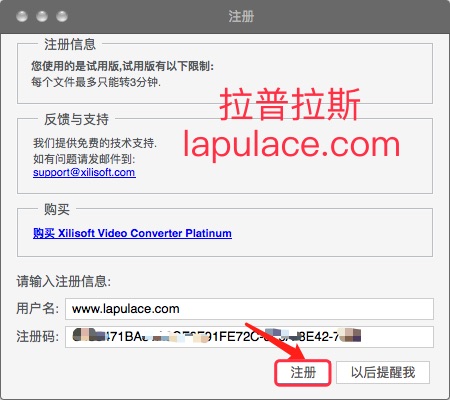Focus the 用户名 username input field
The image size is (450, 400).
point(249,309)
